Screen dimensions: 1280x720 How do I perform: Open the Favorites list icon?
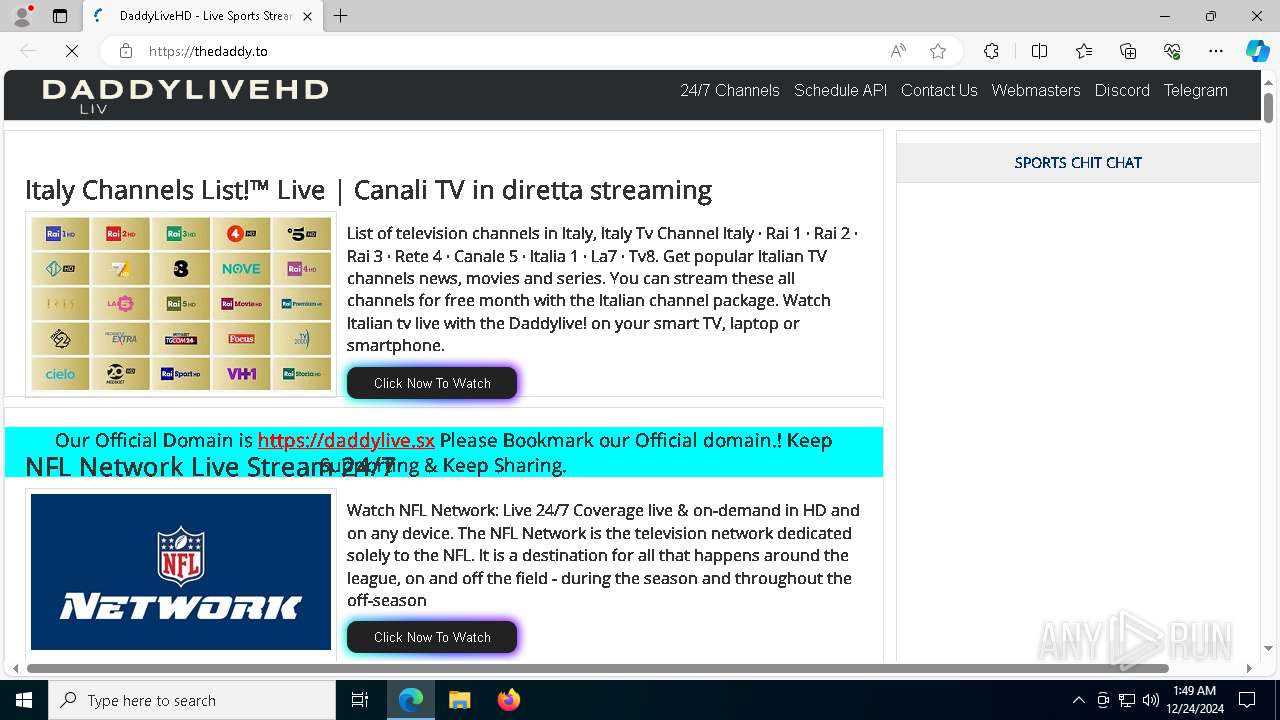(x=1084, y=51)
